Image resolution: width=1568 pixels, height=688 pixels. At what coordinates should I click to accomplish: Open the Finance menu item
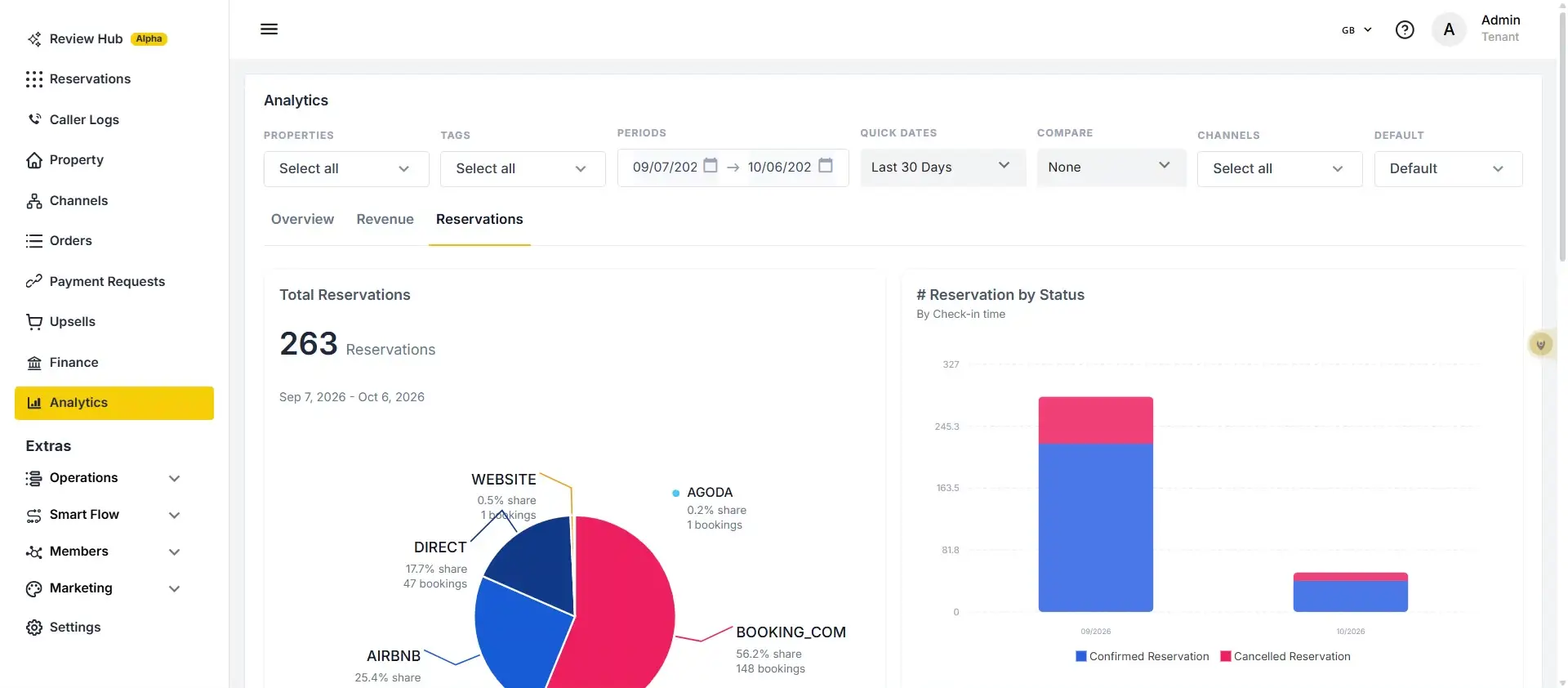[x=73, y=362]
